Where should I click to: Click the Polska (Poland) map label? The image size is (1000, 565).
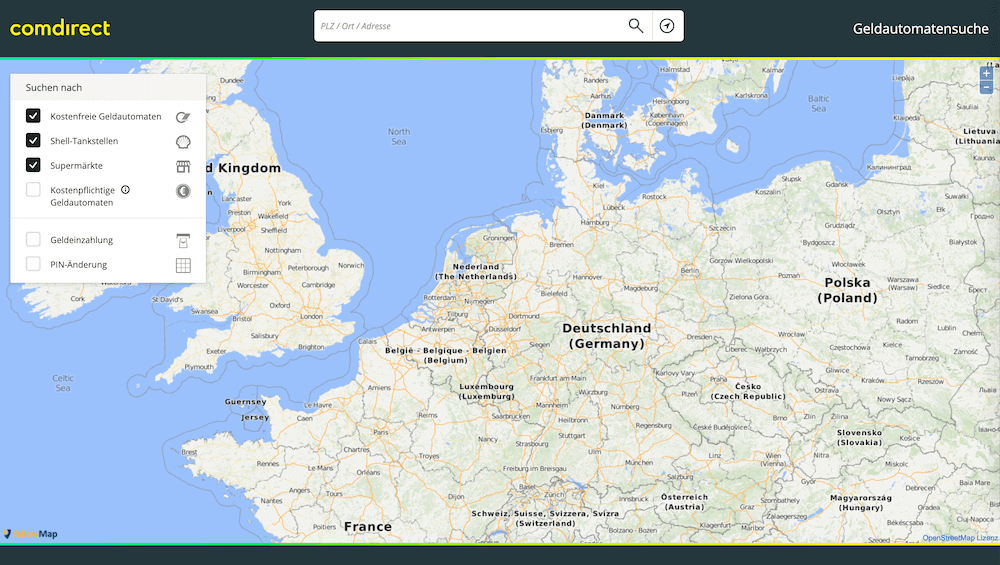click(847, 290)
